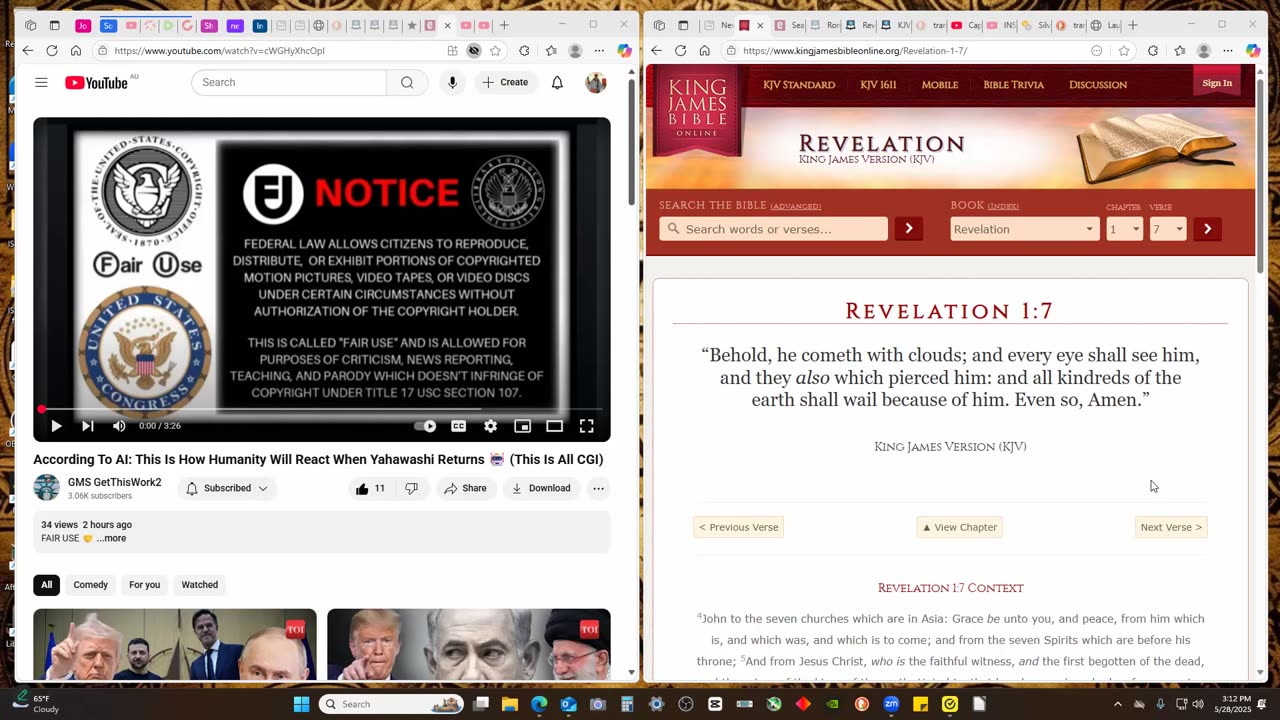1280x720 pixels.
Task: Mute the video using the speaker icon
Action: coord(119,426)
